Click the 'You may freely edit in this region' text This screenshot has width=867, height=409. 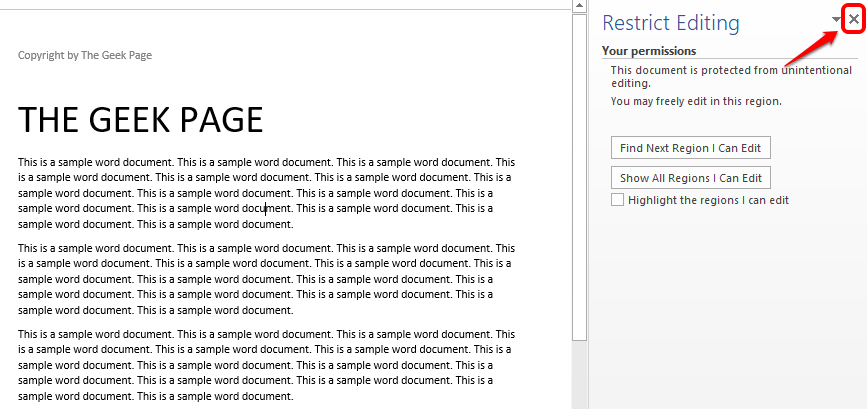696,101
